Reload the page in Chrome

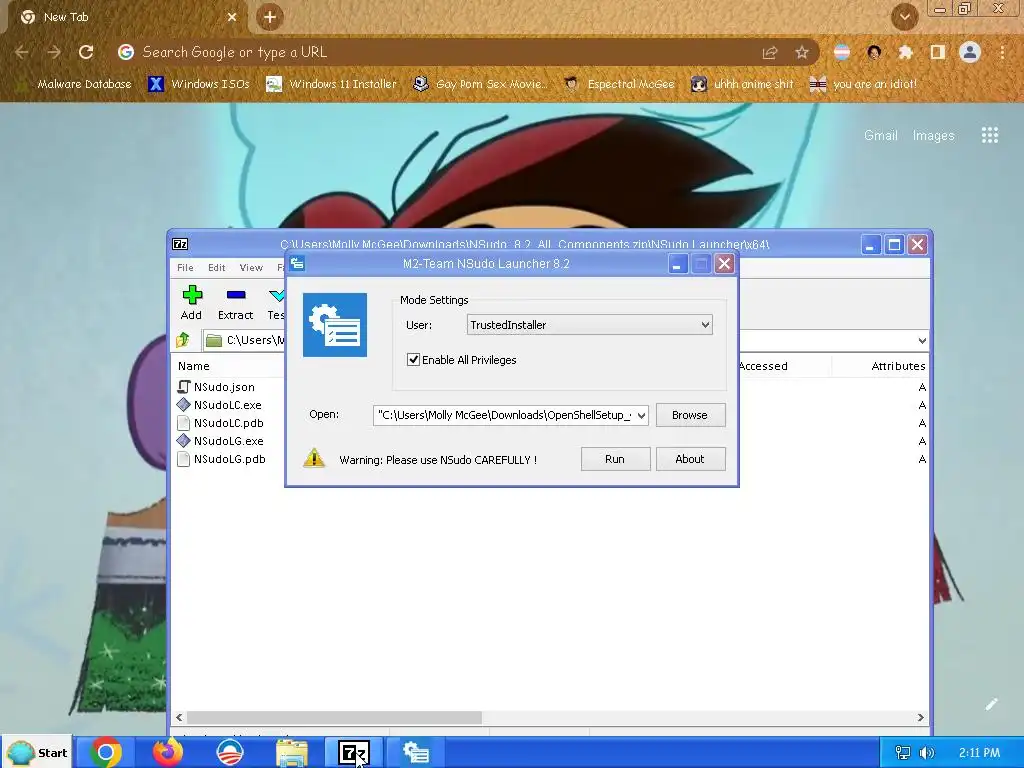pyautogui.click(x=86, y=52)
